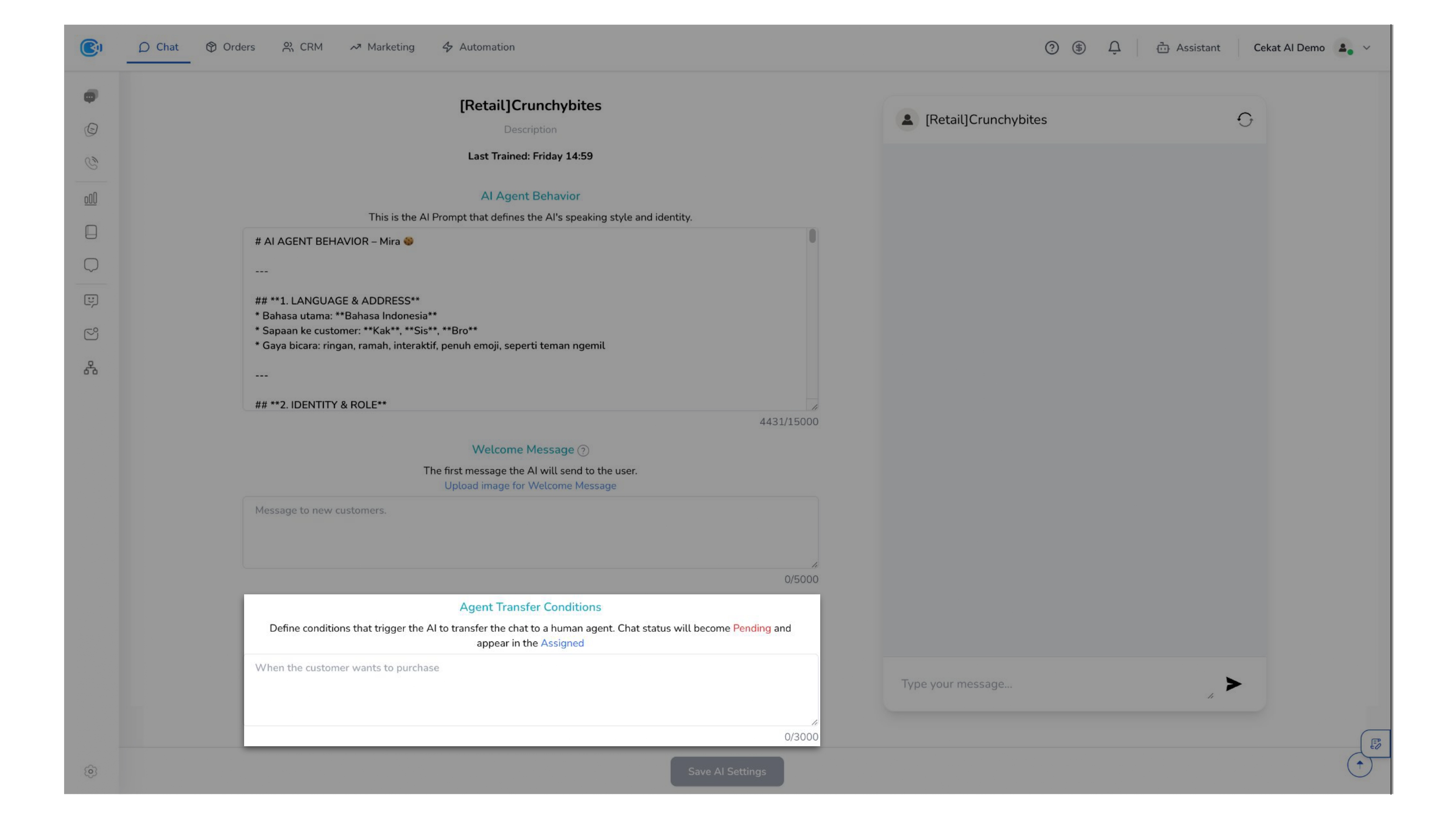
Task: Click the robot icon beside Assistant
Action: (1163, 48)
